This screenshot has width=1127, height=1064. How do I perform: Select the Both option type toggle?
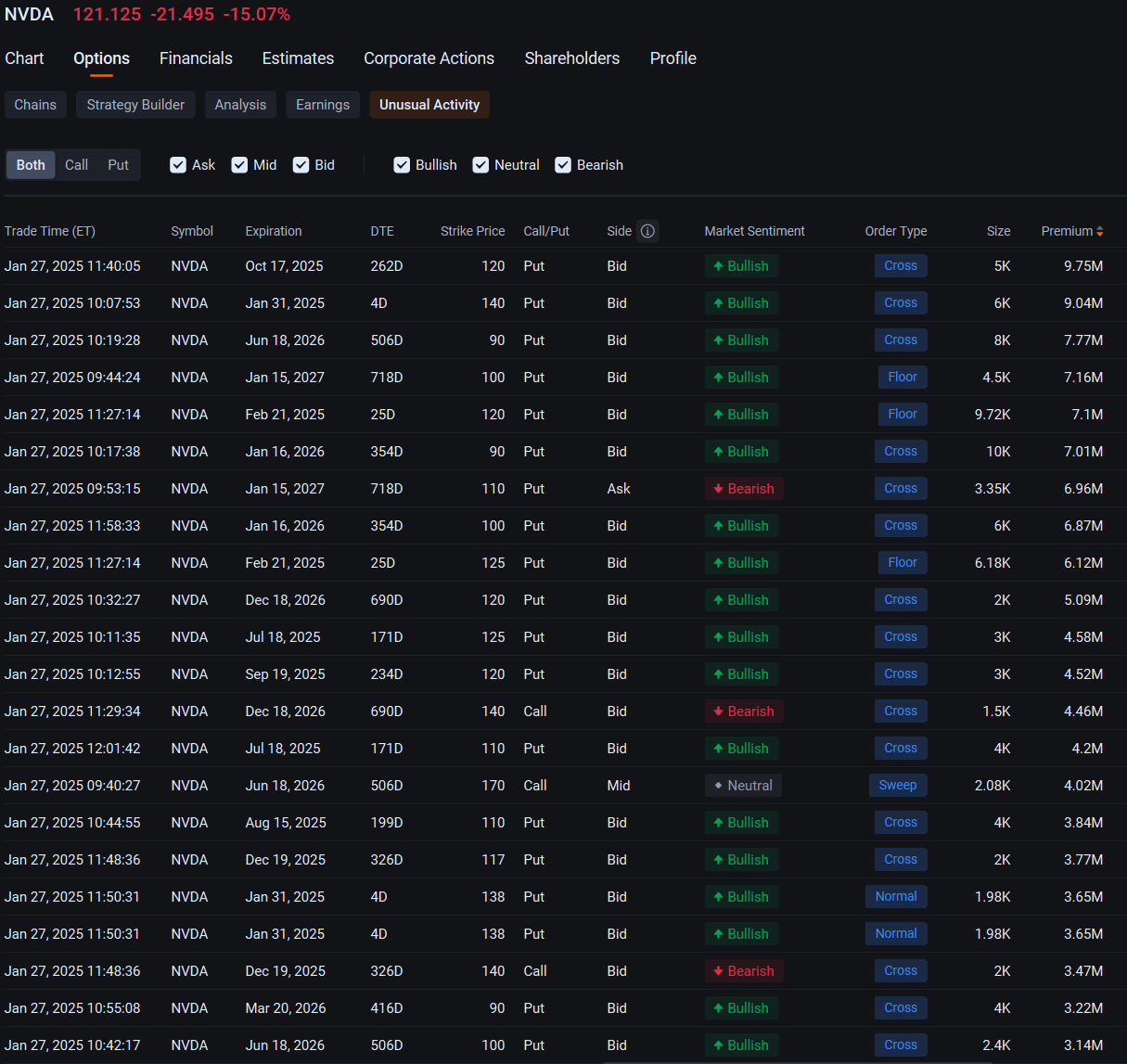click(x=31, y=165)
